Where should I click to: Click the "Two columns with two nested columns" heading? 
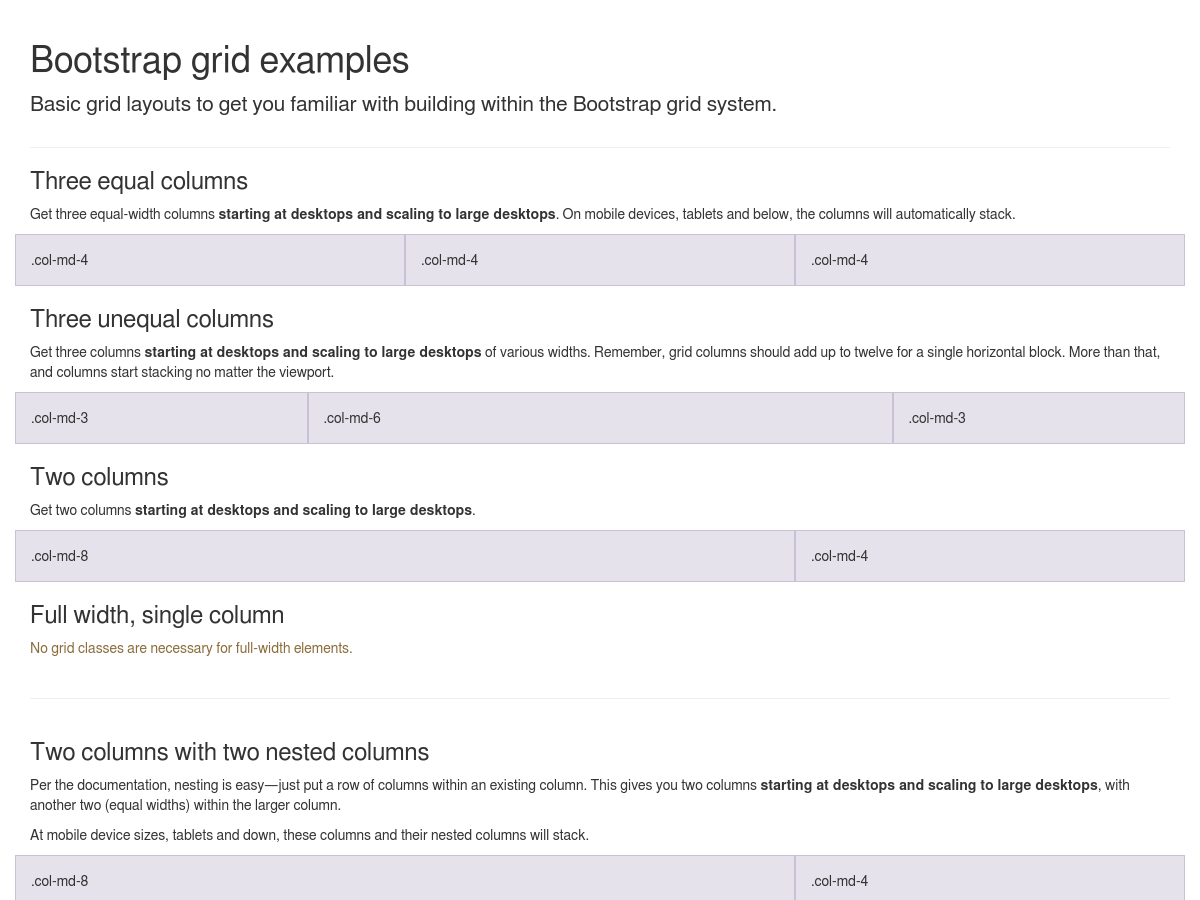[x=229, y=752]
